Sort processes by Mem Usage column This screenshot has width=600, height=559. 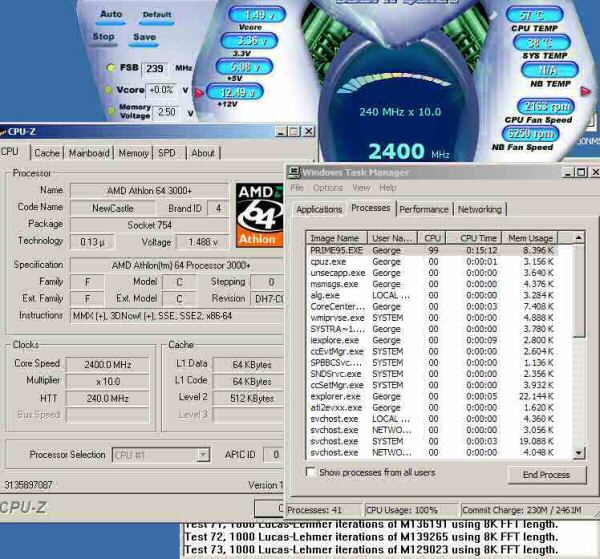pos(530,238)
